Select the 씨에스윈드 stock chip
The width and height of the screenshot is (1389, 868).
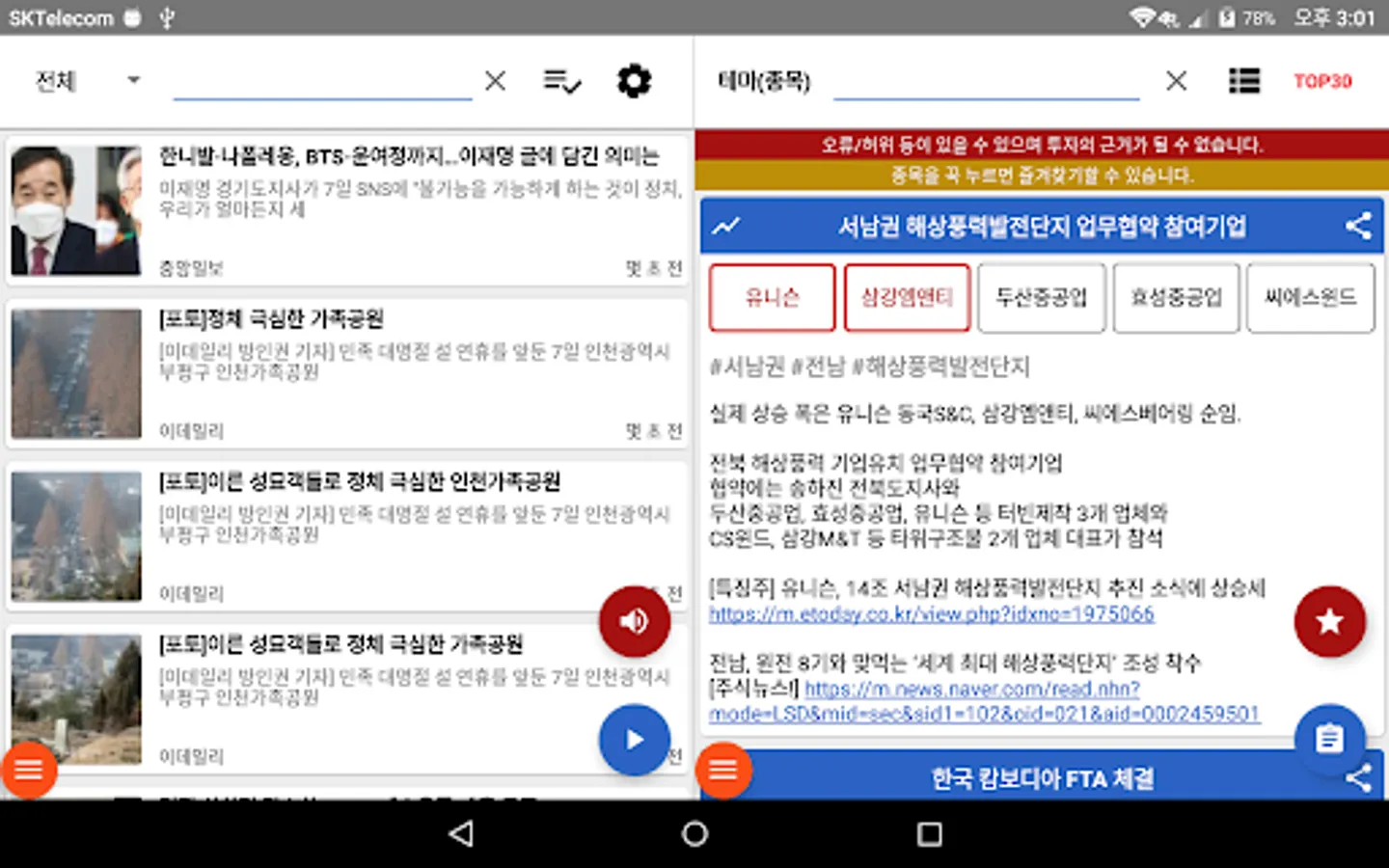(x=1310, y=297)
